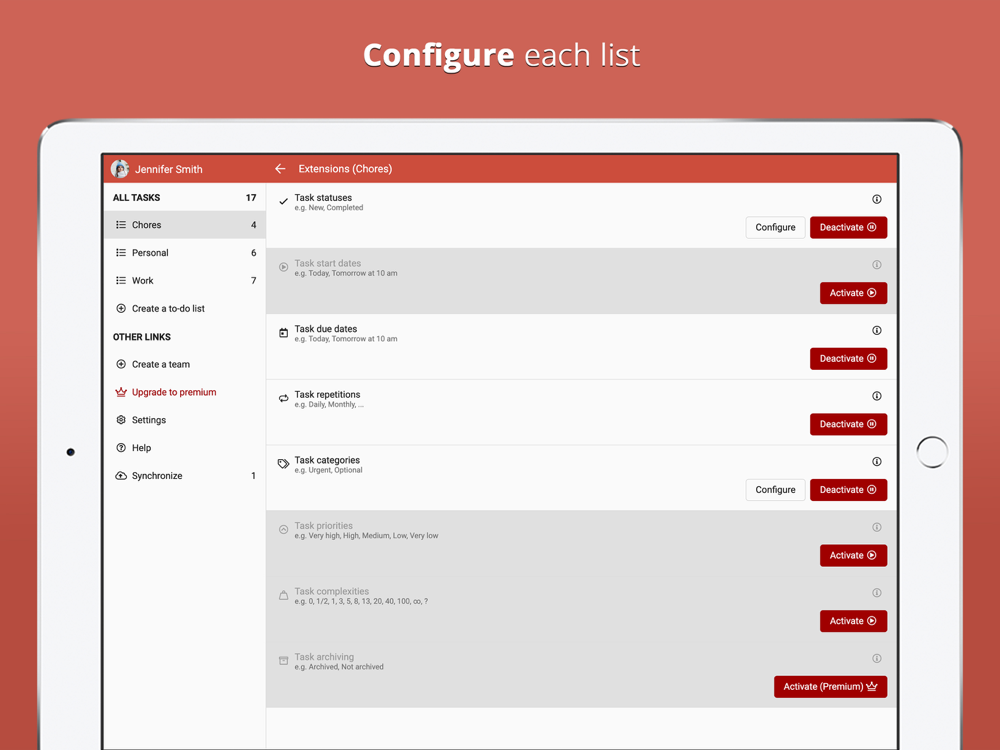Image resolution: width=1000 pixels, height=750 pixels.
Task: Select ALL TASKS in sidebar
Action: [184, 198]
